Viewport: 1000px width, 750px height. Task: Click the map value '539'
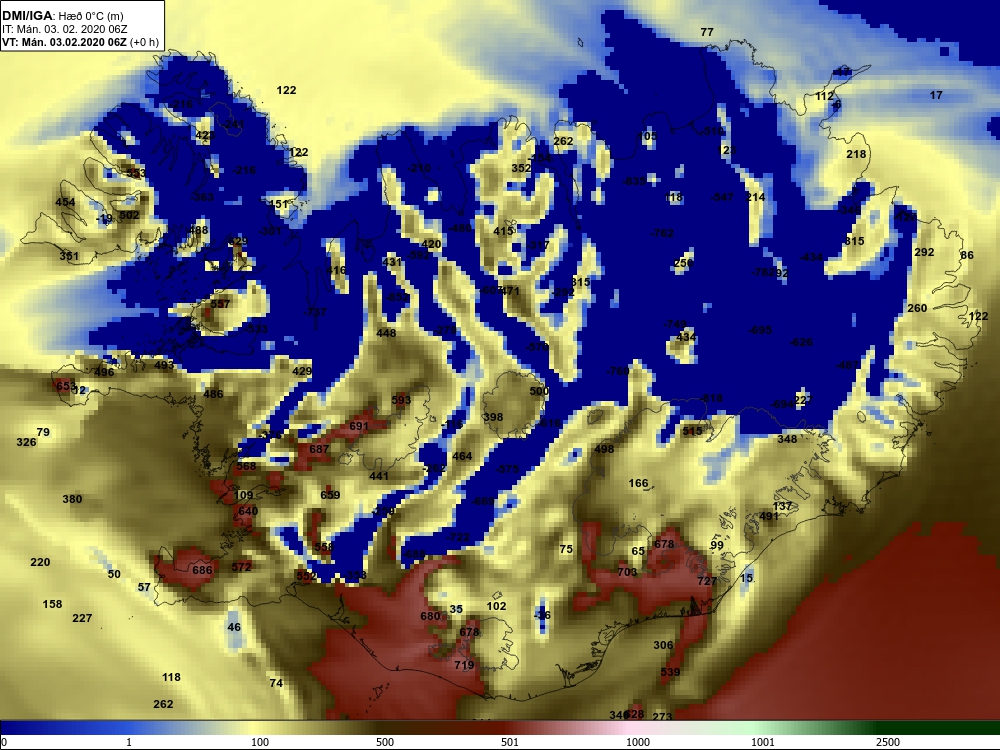(x=670, y=672)
